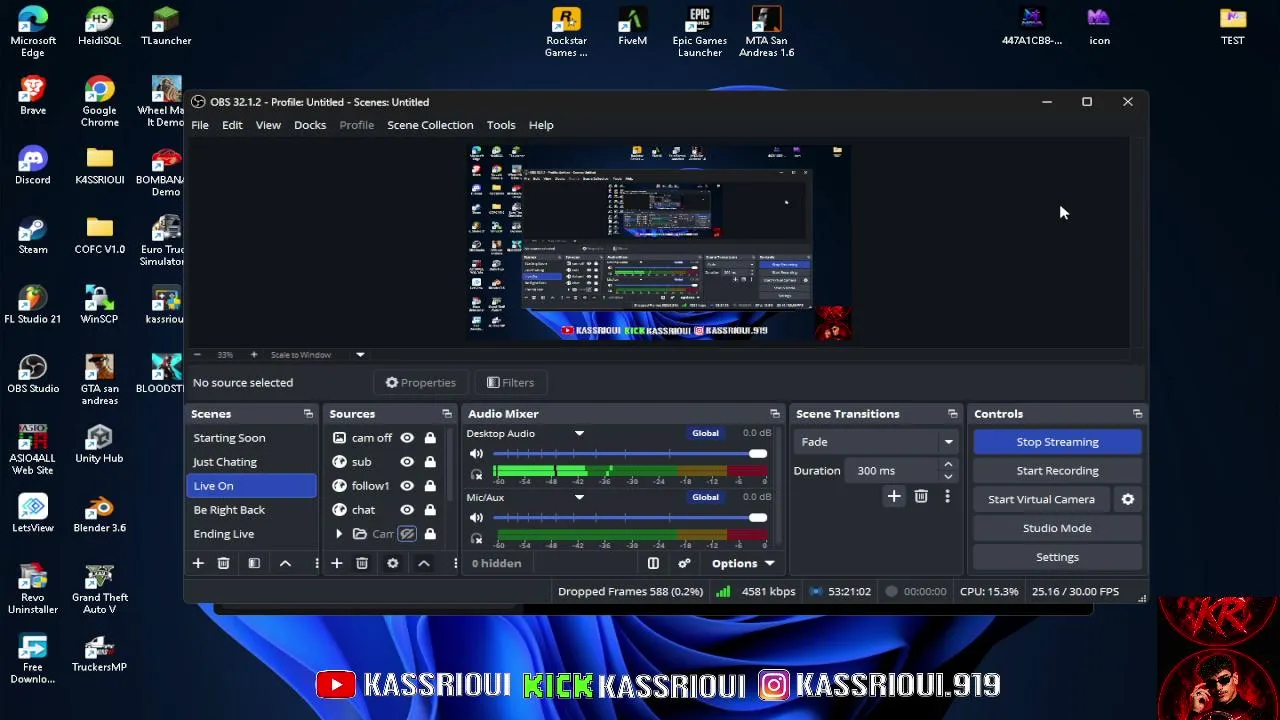Screen dimensions: 1280x720
Task: Unlock the chat source
Action: [430, 510]
